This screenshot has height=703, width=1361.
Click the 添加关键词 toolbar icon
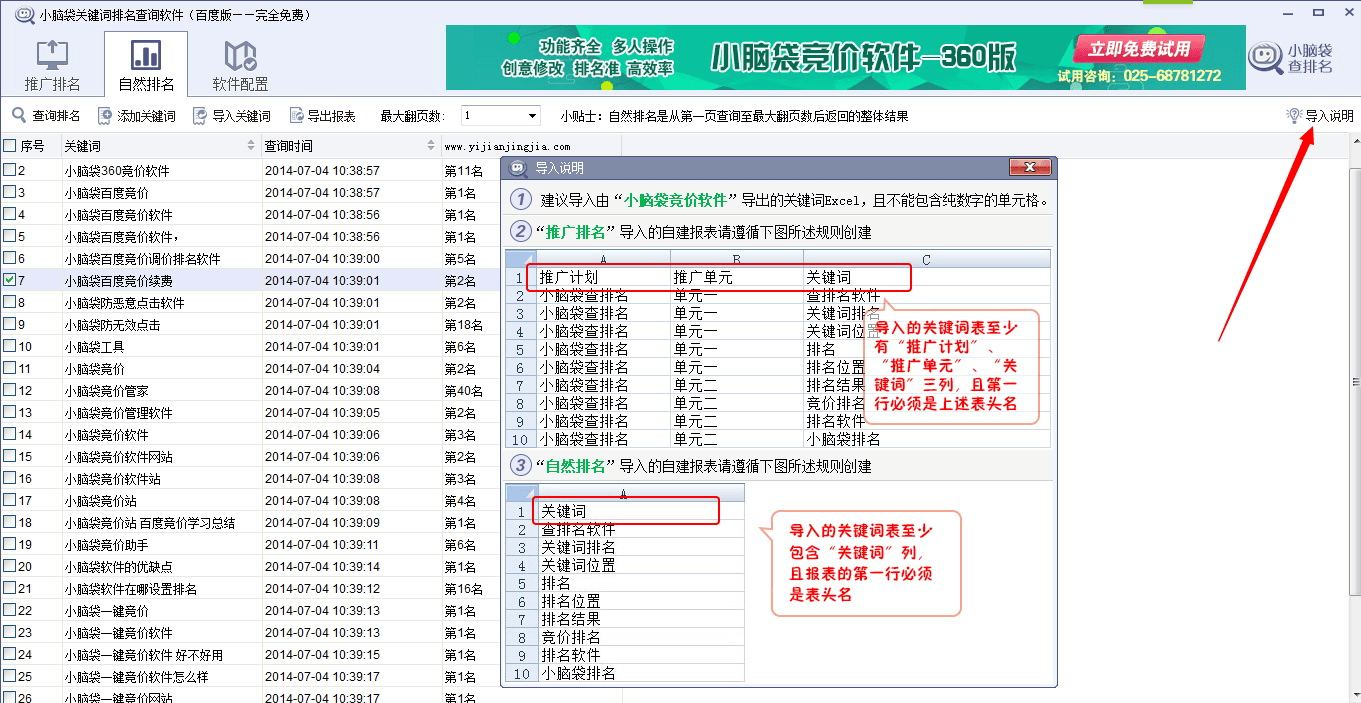[105, 116]
